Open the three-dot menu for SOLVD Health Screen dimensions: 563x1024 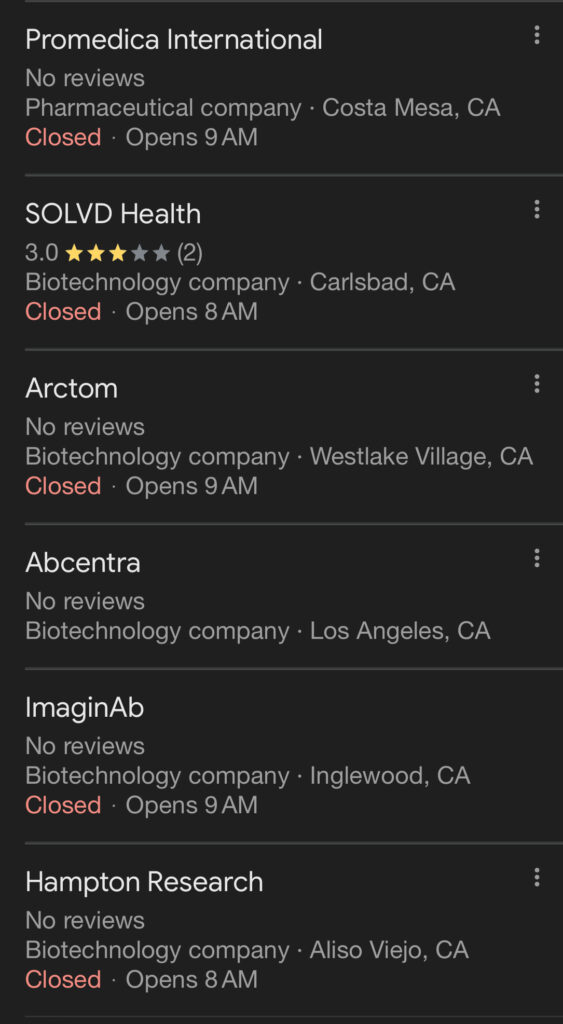[x=536, y=210]
